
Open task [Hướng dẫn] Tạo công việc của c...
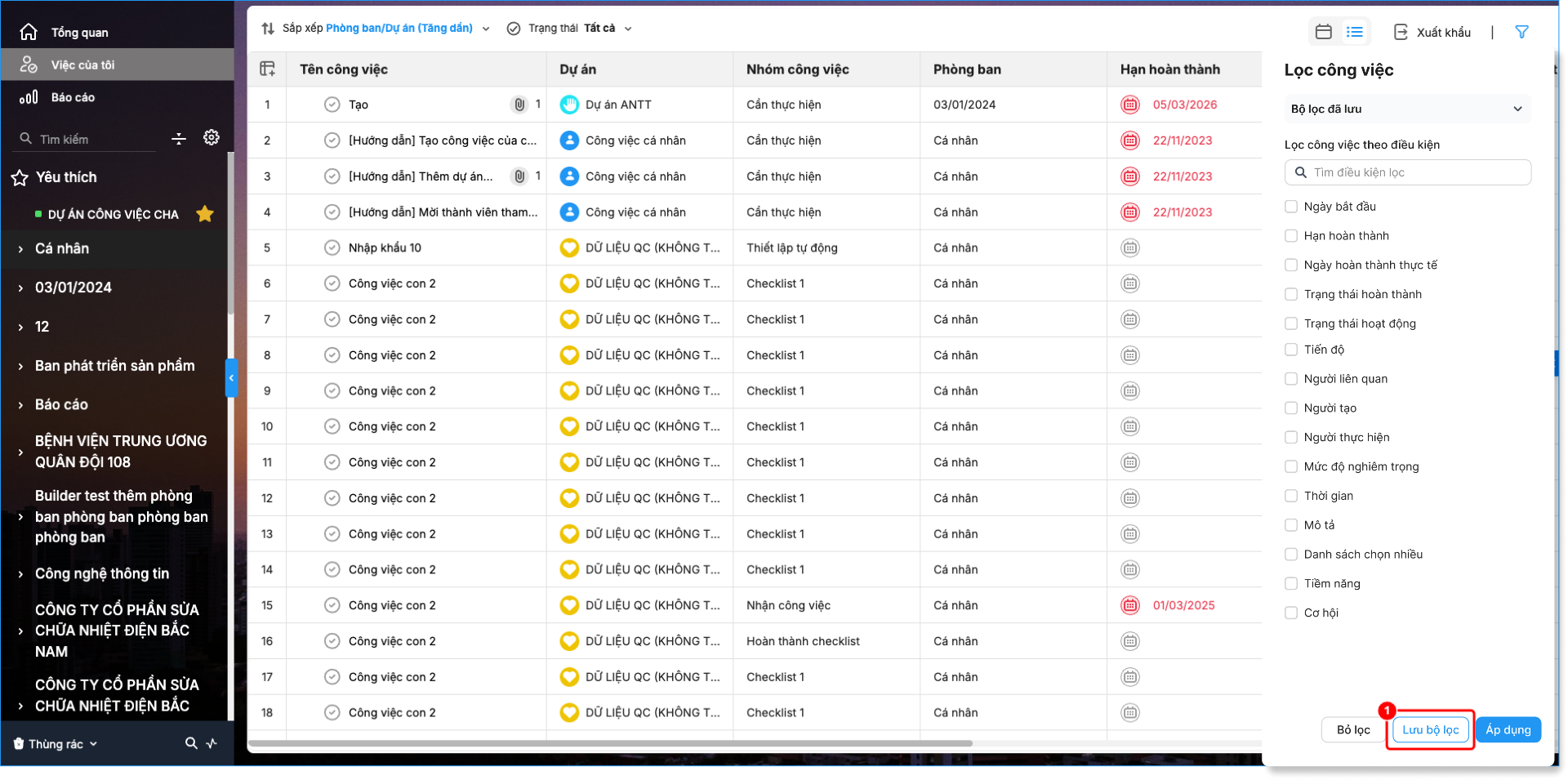coord(443,140)
